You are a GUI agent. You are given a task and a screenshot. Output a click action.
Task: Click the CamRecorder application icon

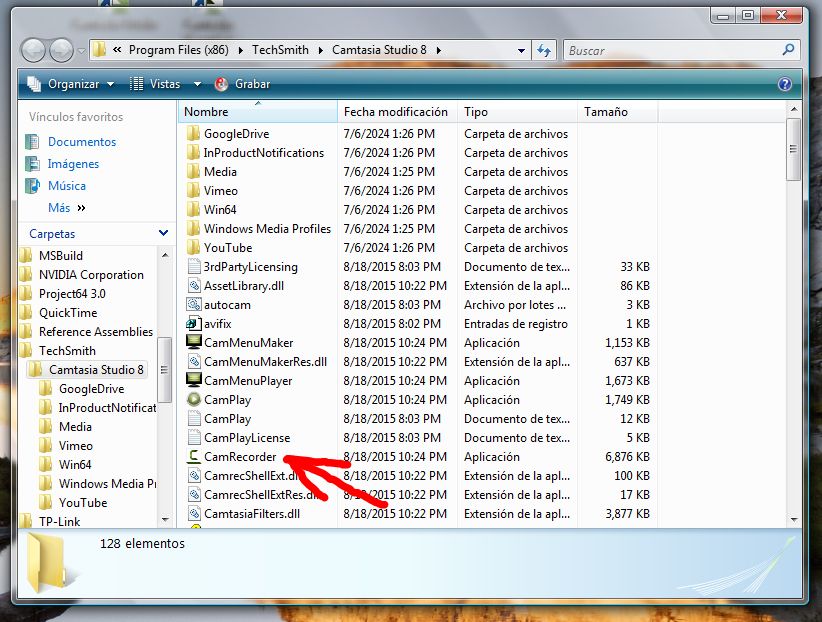pyautogui.click(x=194, y=456)
